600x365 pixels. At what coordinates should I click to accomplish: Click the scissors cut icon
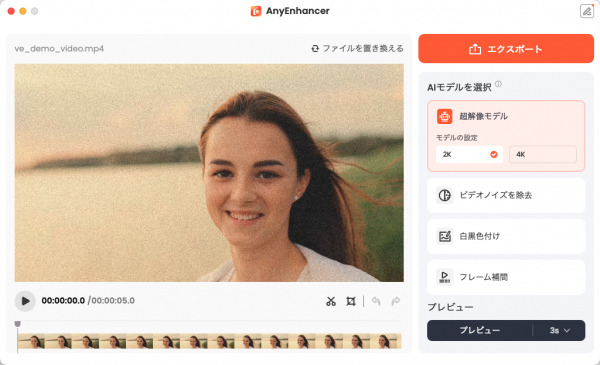click(331, 301)
